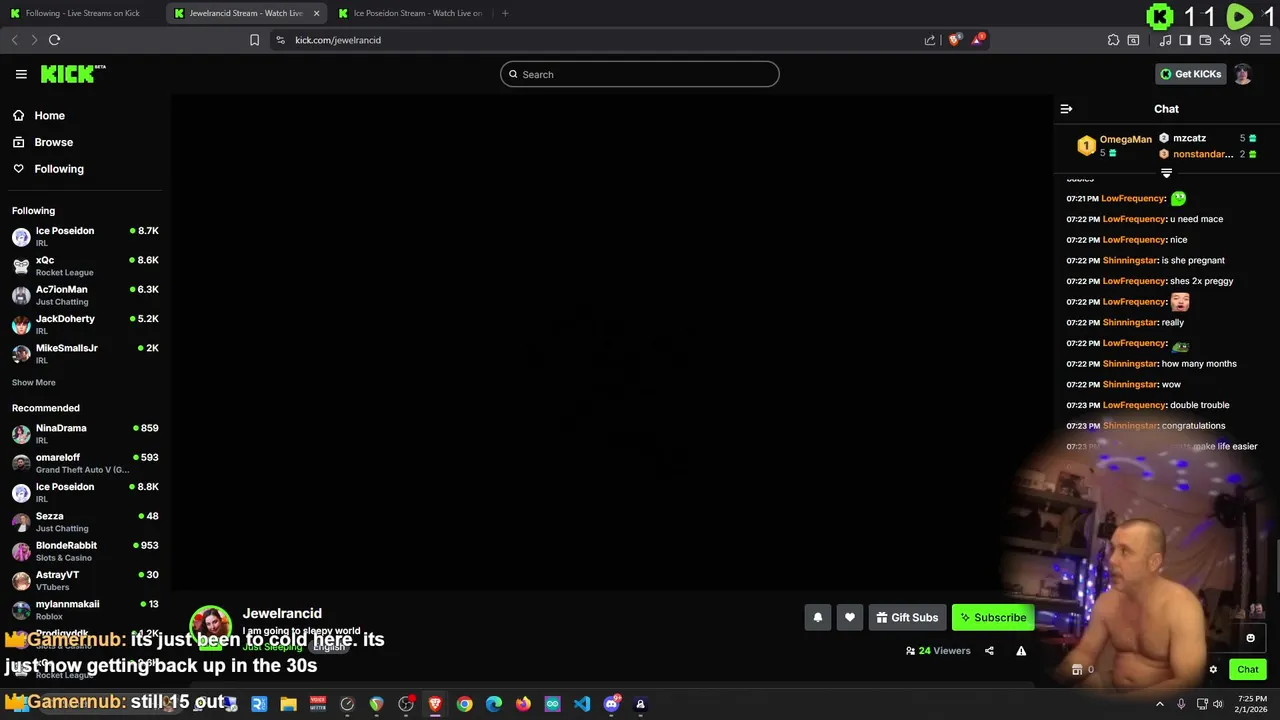1280x720 pixels.
Task: Focus the Kick search box
Action: click(x=640, y=74)
